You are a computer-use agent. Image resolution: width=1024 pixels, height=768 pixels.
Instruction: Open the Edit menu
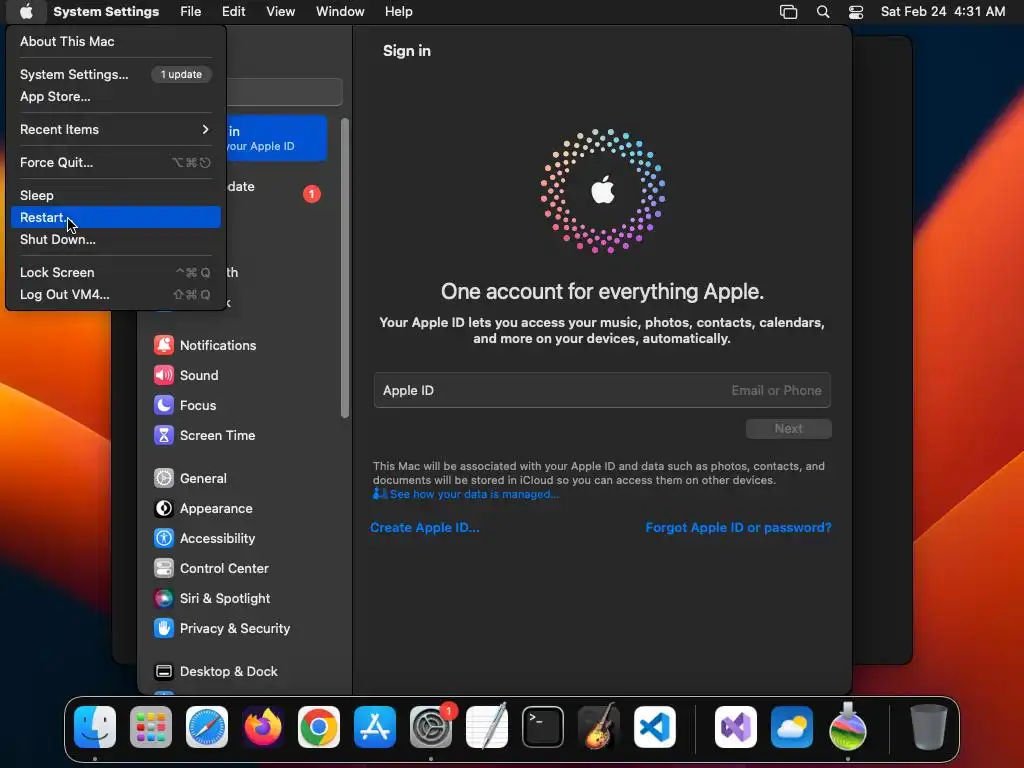233,12
